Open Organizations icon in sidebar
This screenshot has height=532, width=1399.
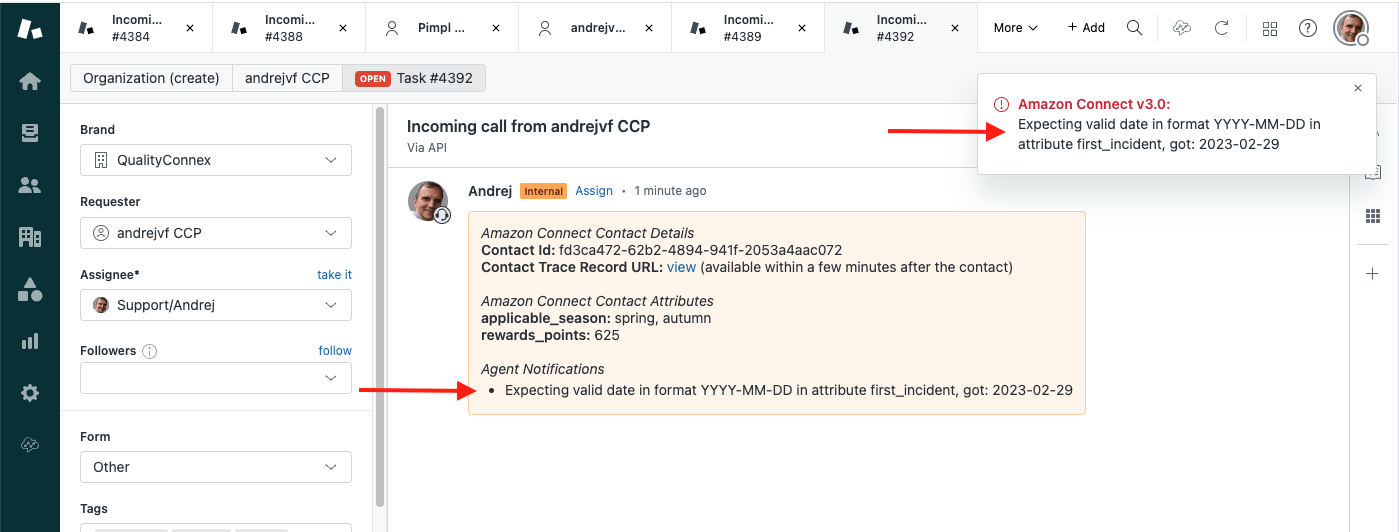click(30, 237)
